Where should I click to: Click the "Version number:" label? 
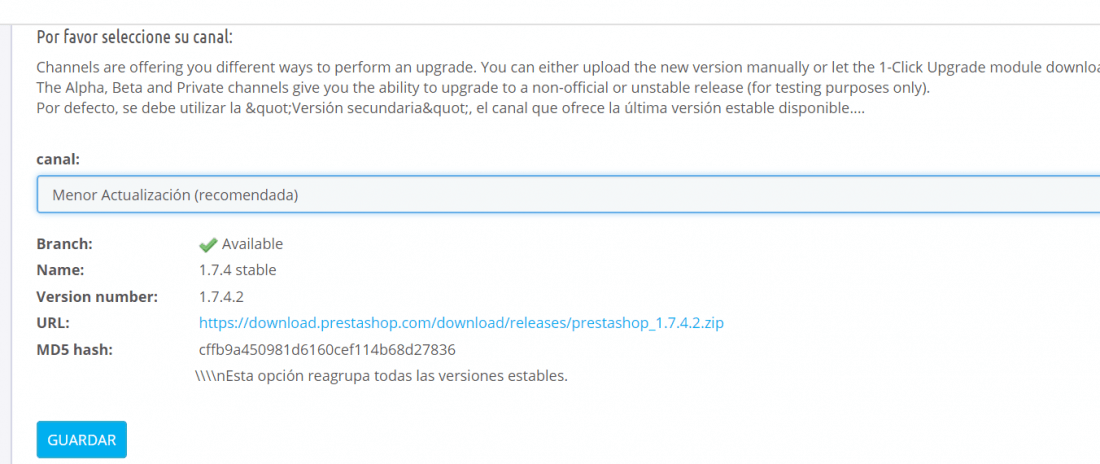click(97, 297)
